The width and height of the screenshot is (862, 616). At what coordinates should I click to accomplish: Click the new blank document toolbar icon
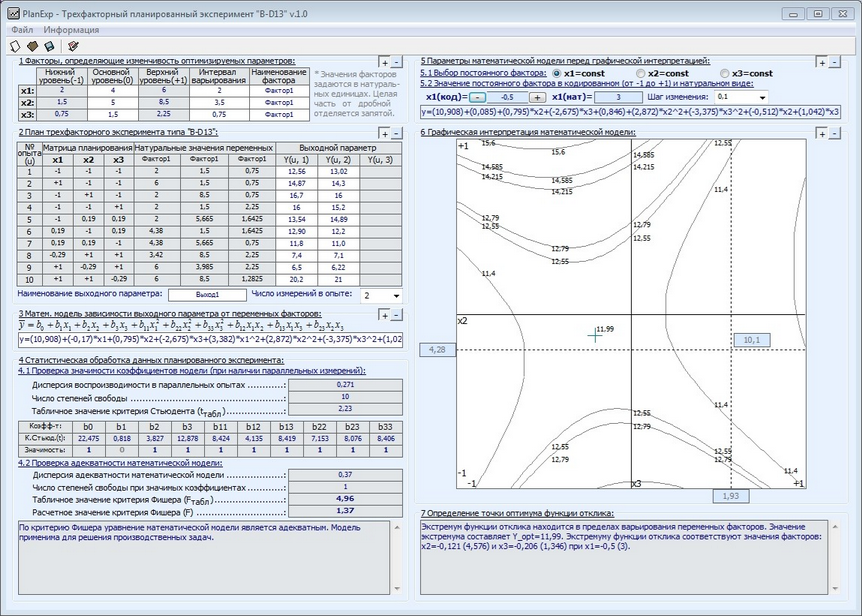17,46
